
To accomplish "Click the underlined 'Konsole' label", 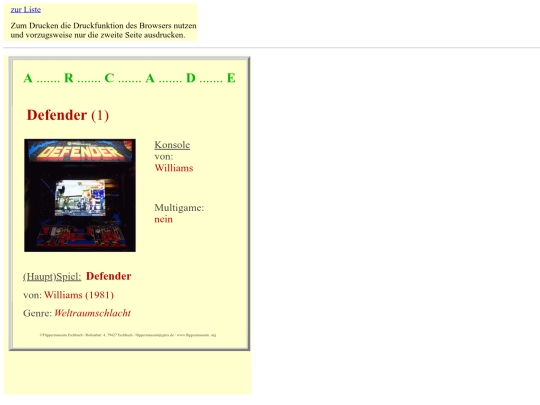I will point(172,145).
